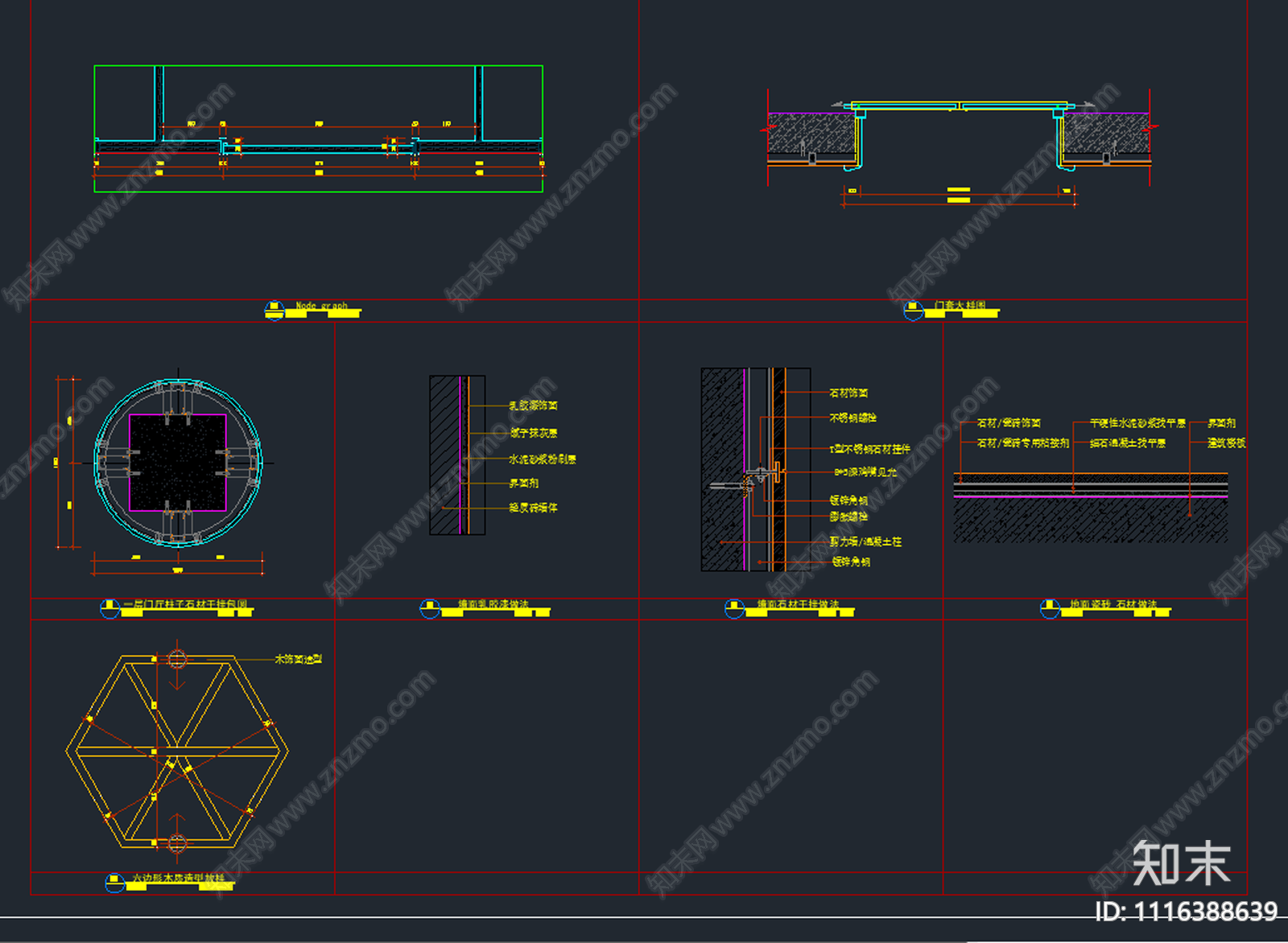1288x943 pixels.
Task: Click the index circle beside '地面瓷砖 石材做法'
Action: pos(1050,609)
